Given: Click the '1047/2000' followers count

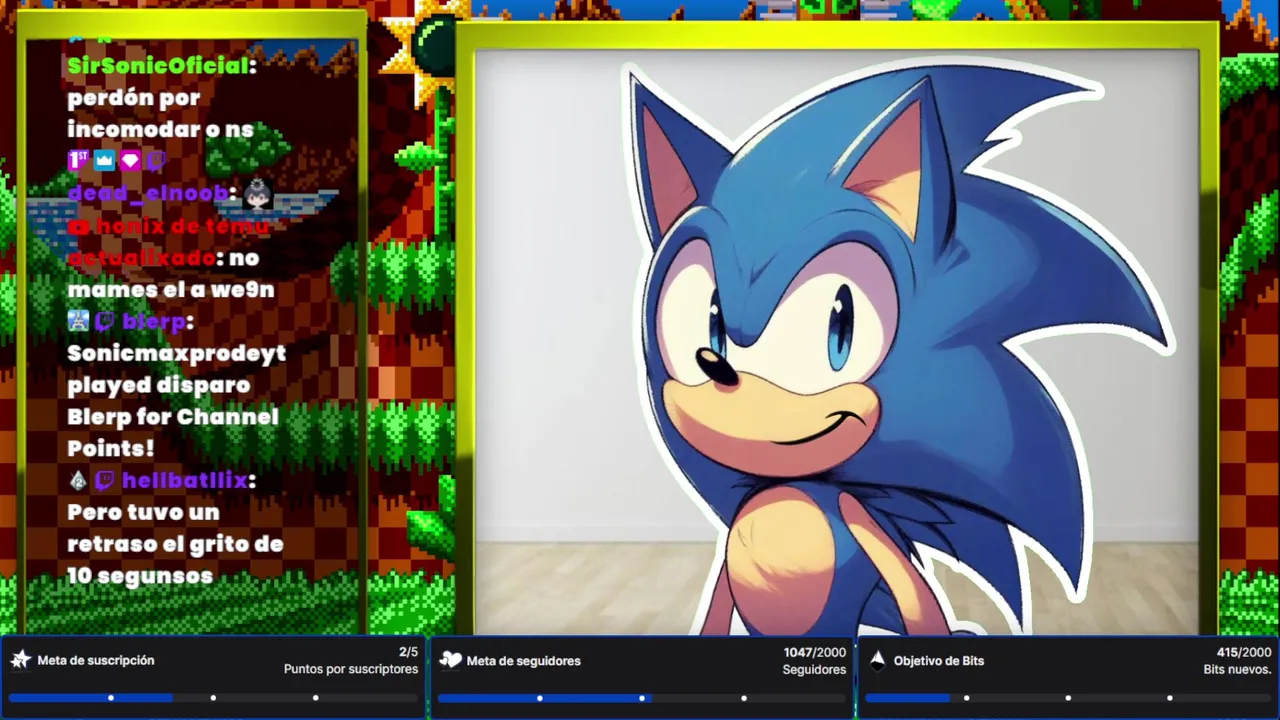Looking at the screenshot, I should pyautogui.click(x=814, y=652).
